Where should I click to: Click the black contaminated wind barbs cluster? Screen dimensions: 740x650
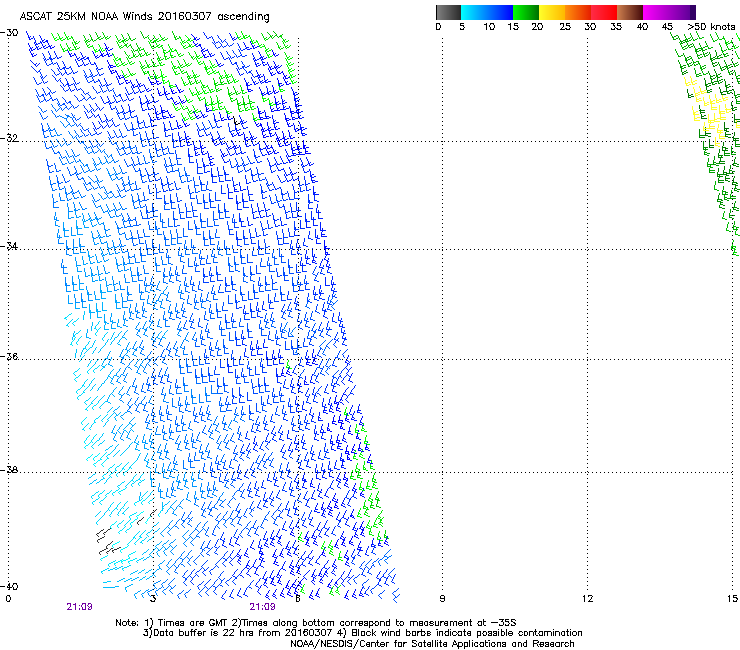click(x=109, y=541)
